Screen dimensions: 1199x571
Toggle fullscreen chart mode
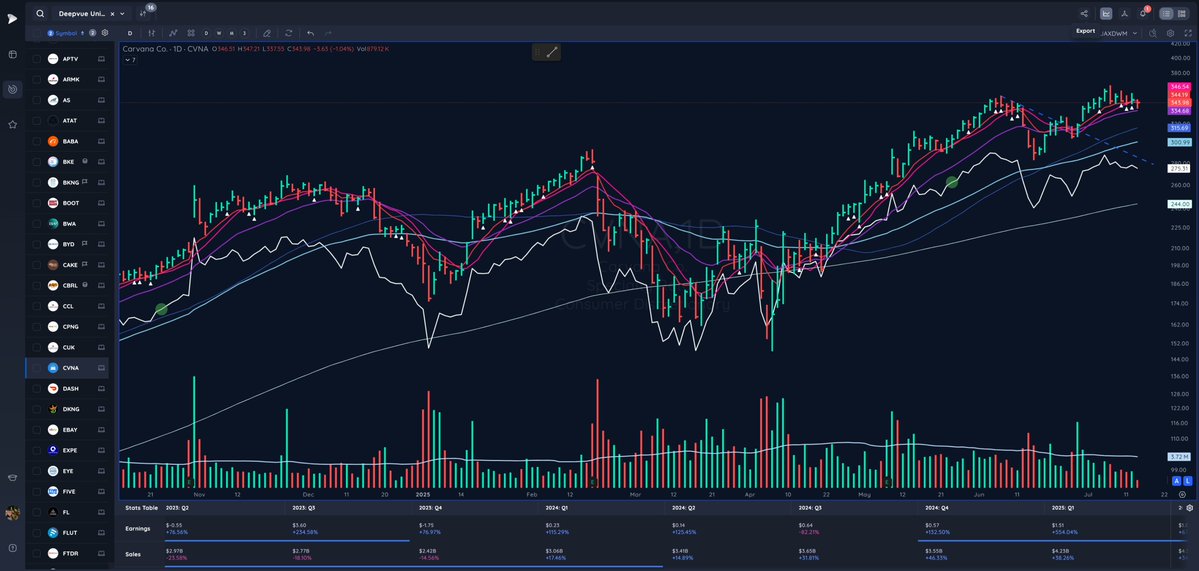tap(1188, 33)
